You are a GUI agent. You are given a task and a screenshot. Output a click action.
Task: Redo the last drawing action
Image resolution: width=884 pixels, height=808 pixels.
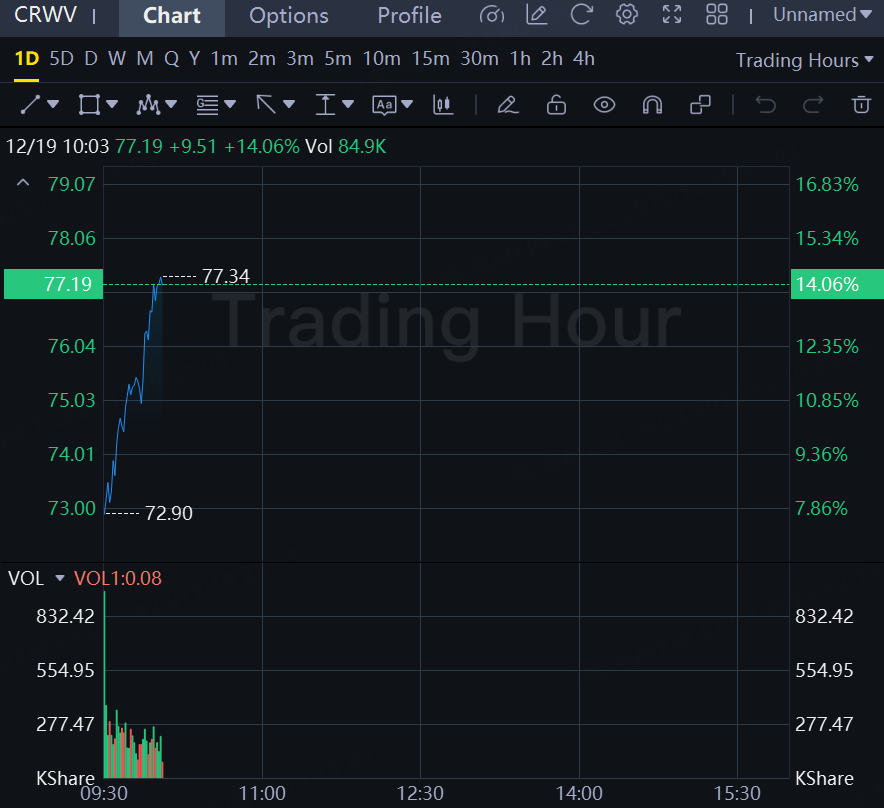click(813, 105)
